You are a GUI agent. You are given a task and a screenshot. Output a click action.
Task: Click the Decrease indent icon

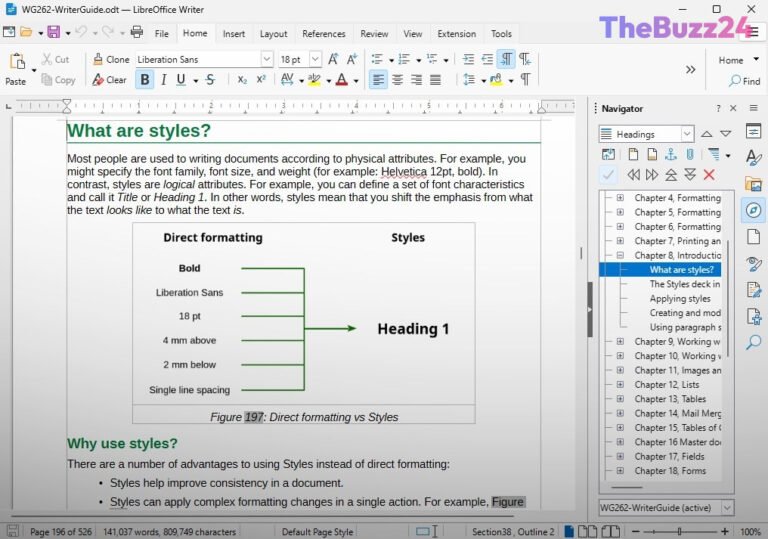point(487,59)
